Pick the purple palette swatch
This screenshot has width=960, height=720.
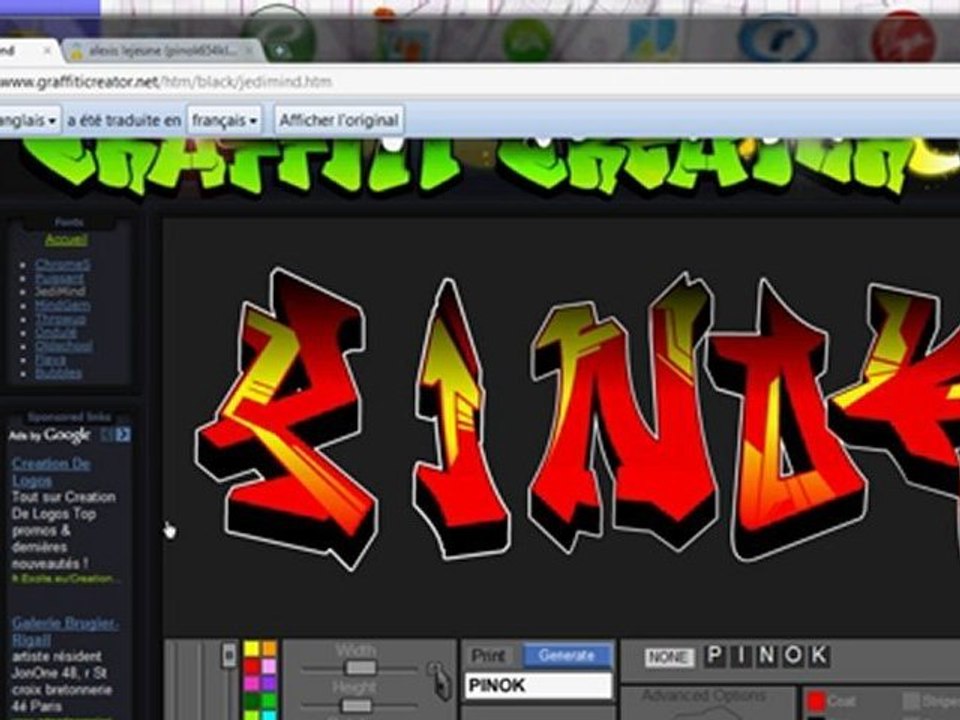coord(269,683)
